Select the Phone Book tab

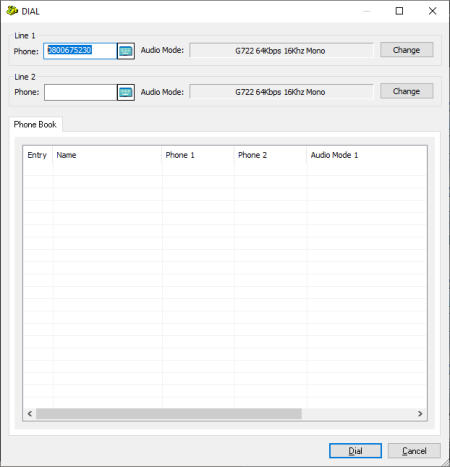coord(35,125)
